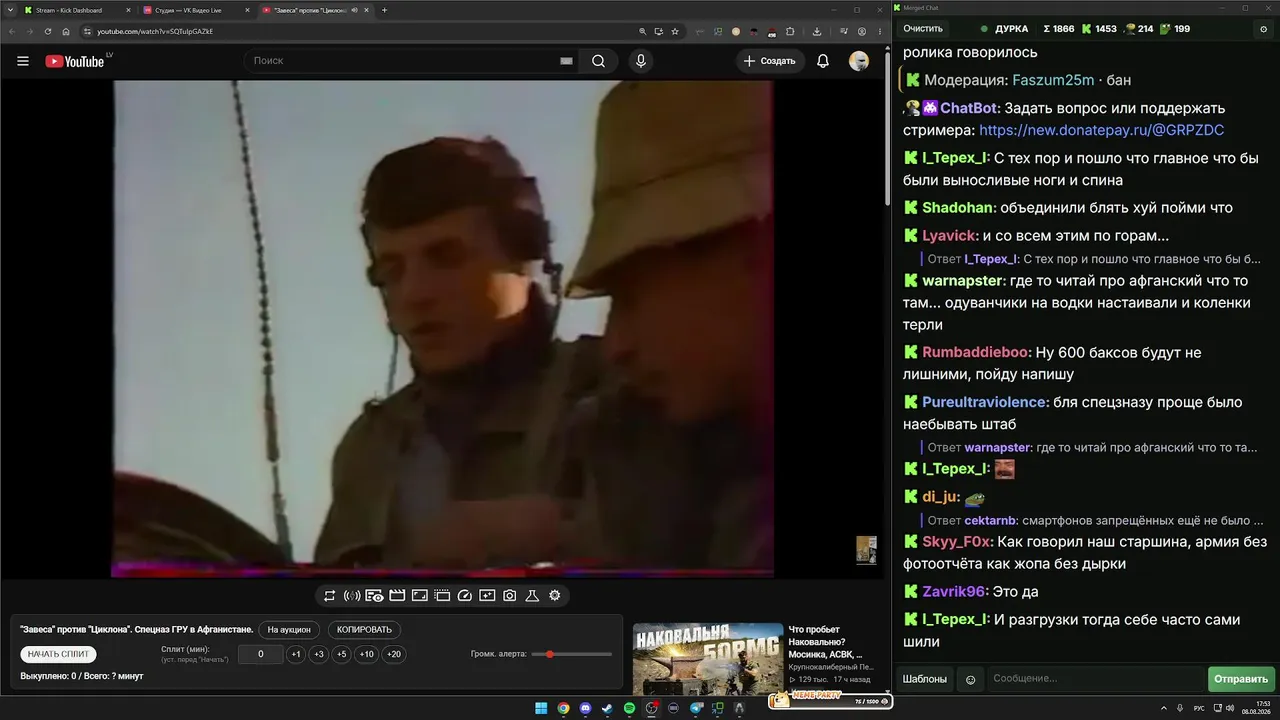Open YouTube notifications bell
This screenshot has width=1280, height=720.
tap(823, 61)
